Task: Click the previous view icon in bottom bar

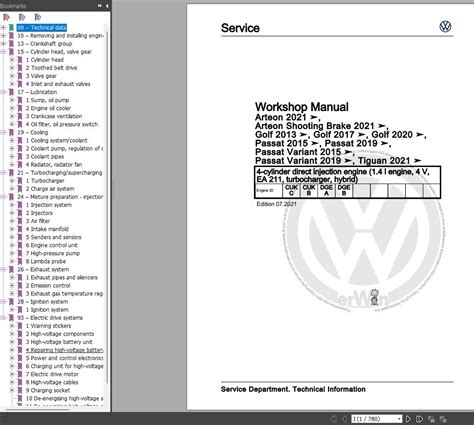Action: coord(431,419)
